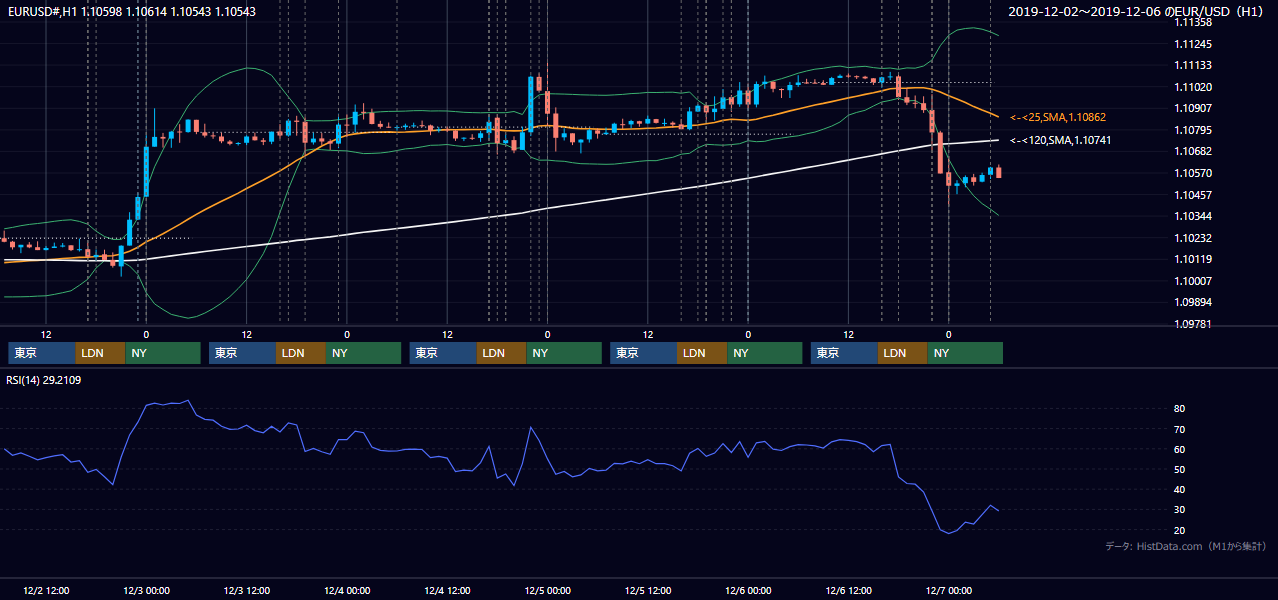This screenshot has height=600, width=1278.
Task: Select the leftmost 東京 session block
Action: click(x=42, y=353)
